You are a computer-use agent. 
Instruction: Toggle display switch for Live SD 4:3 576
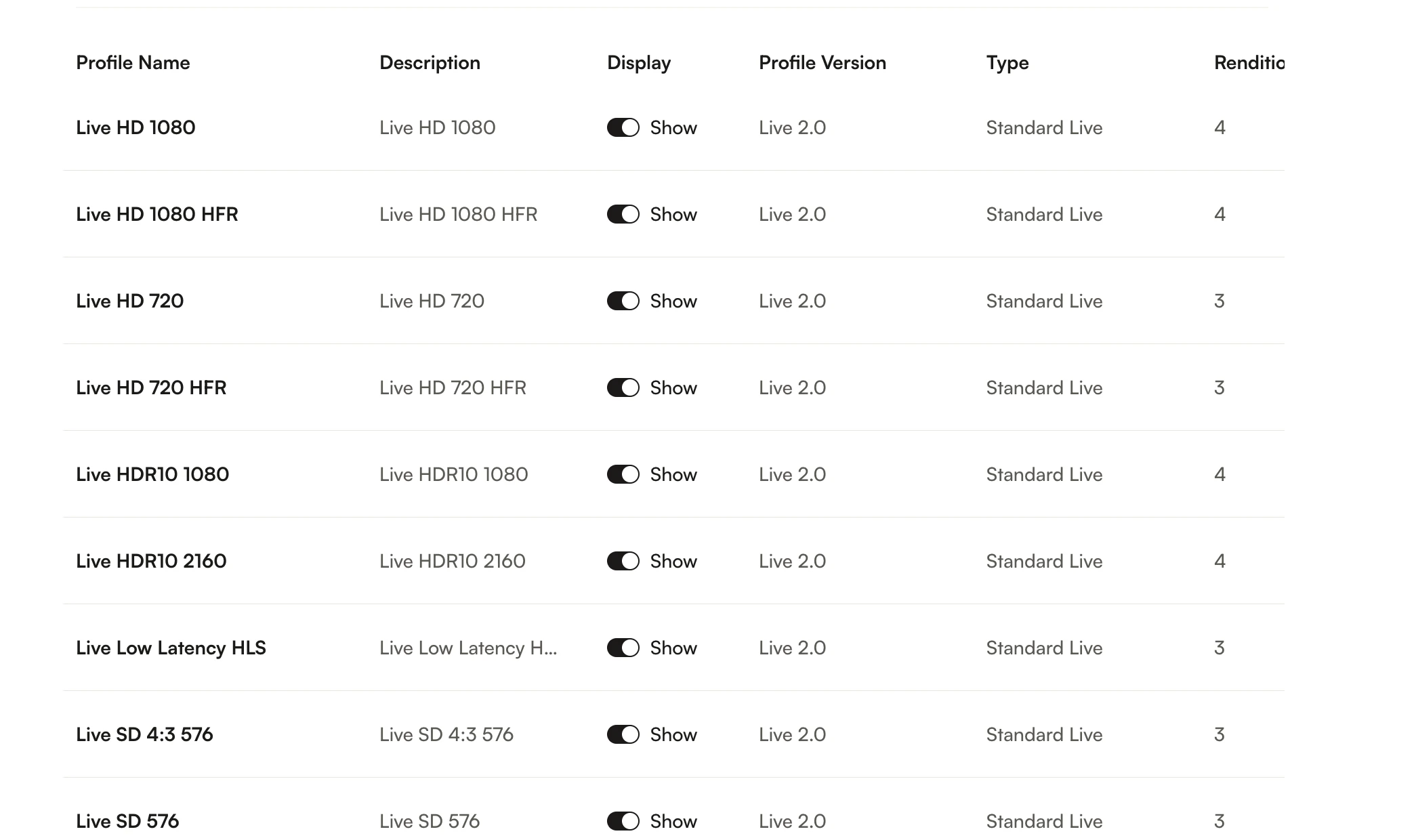point(623,734)
